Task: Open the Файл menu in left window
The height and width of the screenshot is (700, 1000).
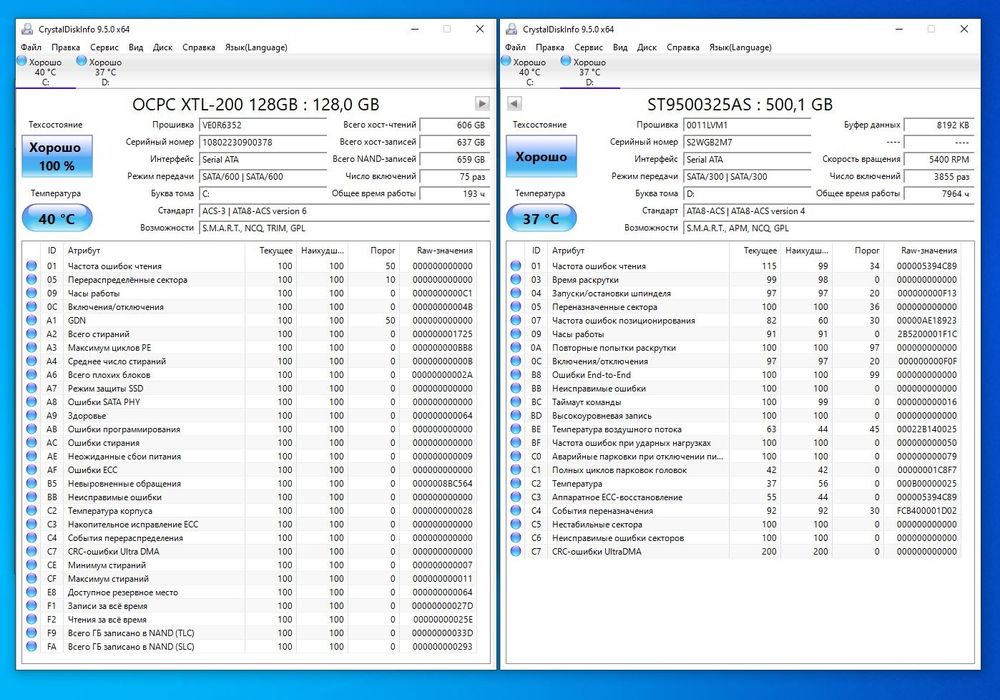Action: click(x=31, y=47)
